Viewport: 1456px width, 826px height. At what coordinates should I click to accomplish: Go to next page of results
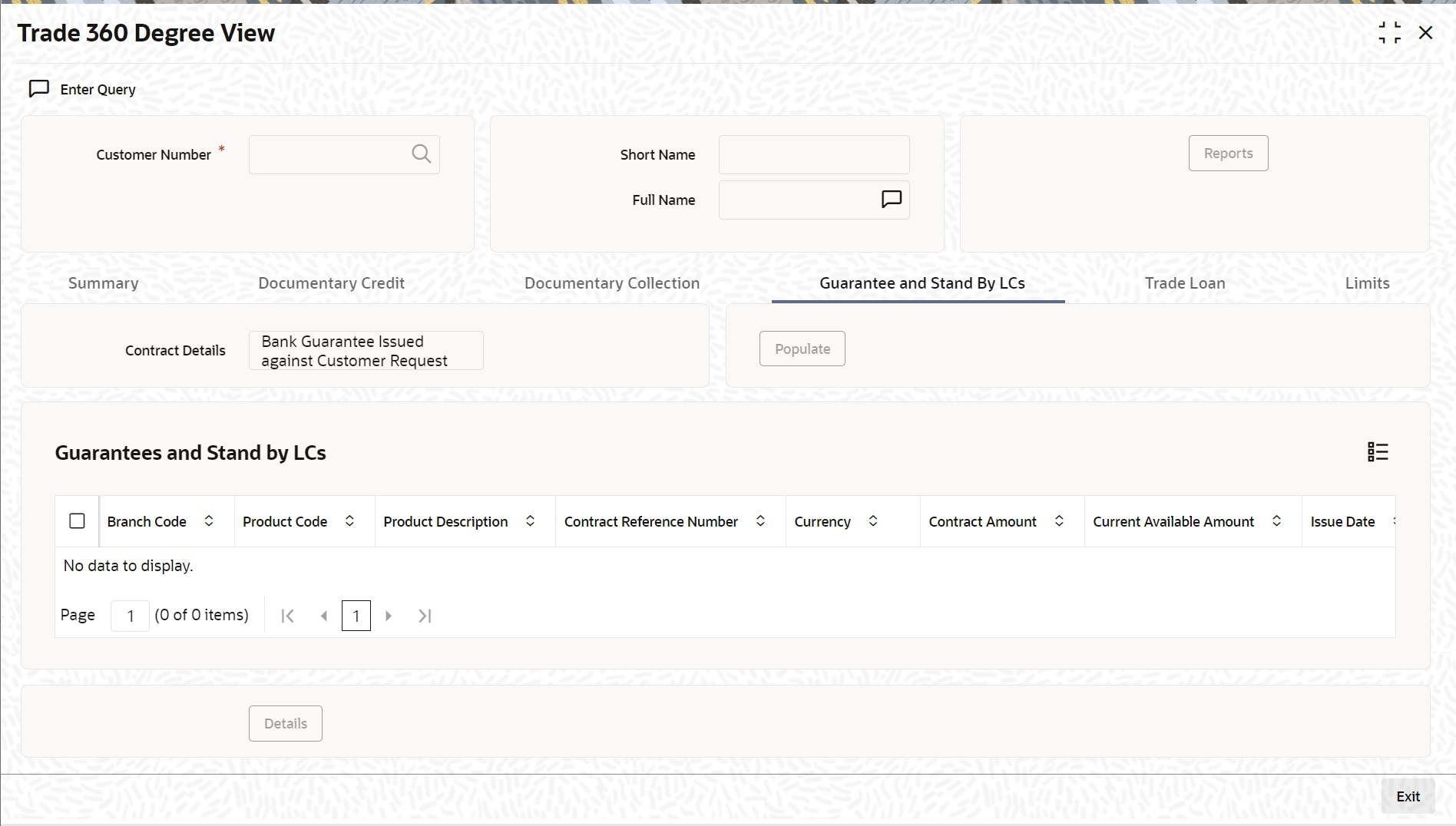389,616
